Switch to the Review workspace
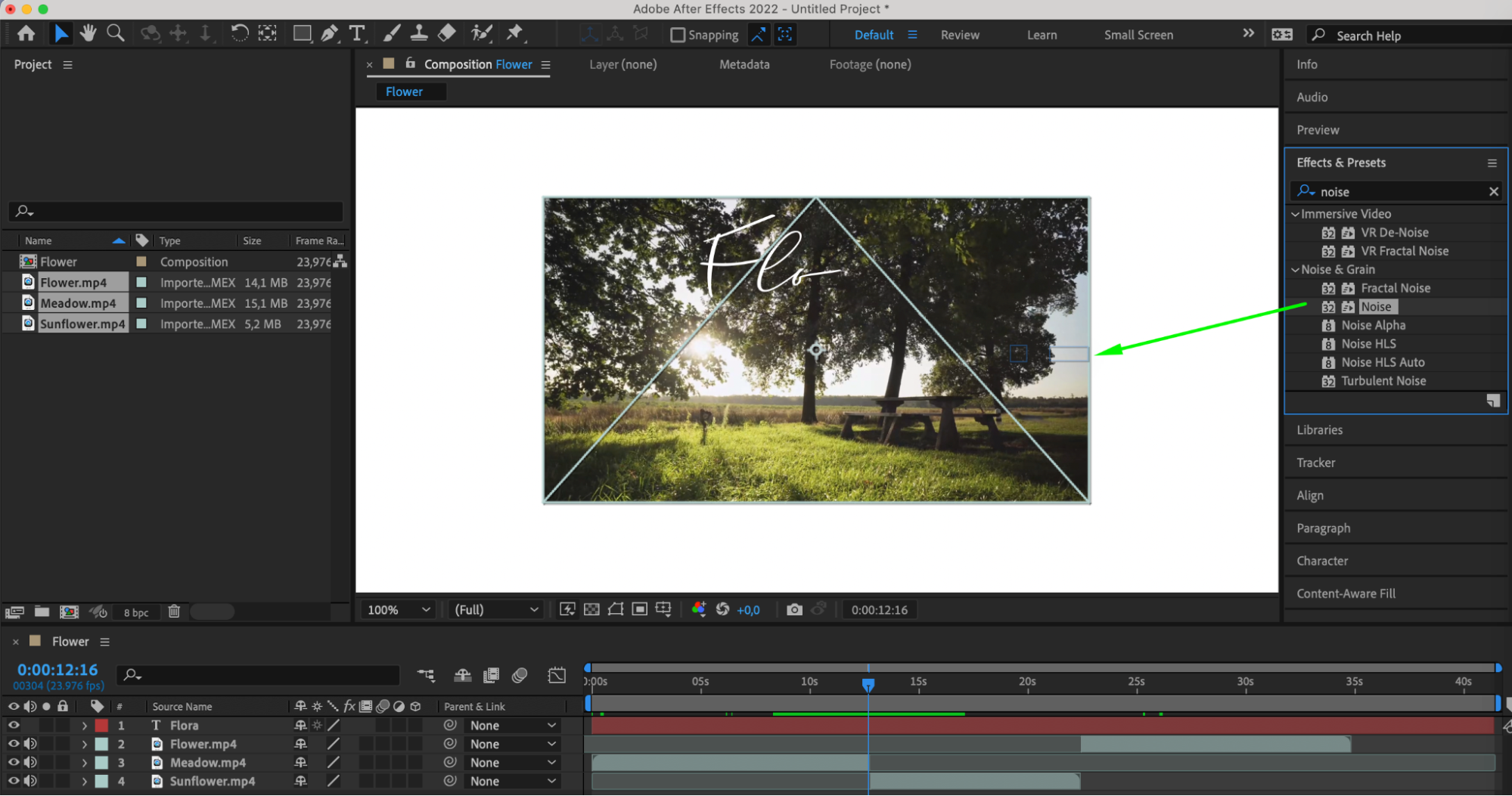The width and height of the screenshot is (1512, 796). point(959,35)
